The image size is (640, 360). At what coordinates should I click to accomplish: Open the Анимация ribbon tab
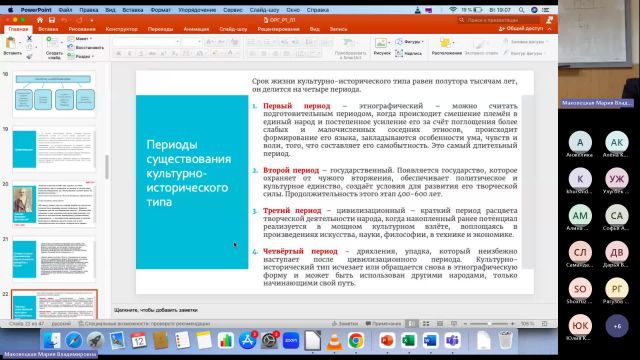[196, 29]
